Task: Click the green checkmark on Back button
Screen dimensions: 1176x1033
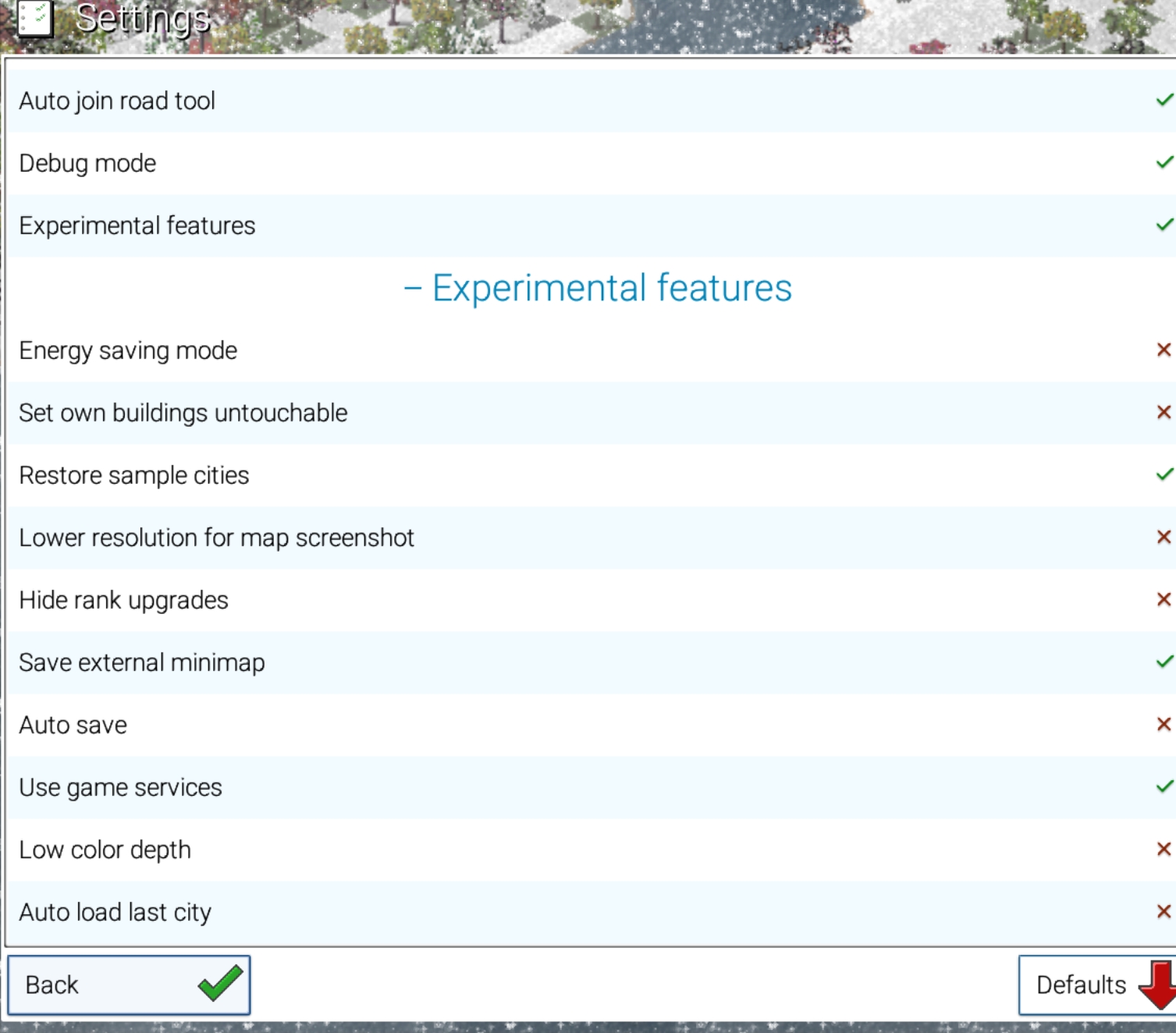Action: point(220,983)
